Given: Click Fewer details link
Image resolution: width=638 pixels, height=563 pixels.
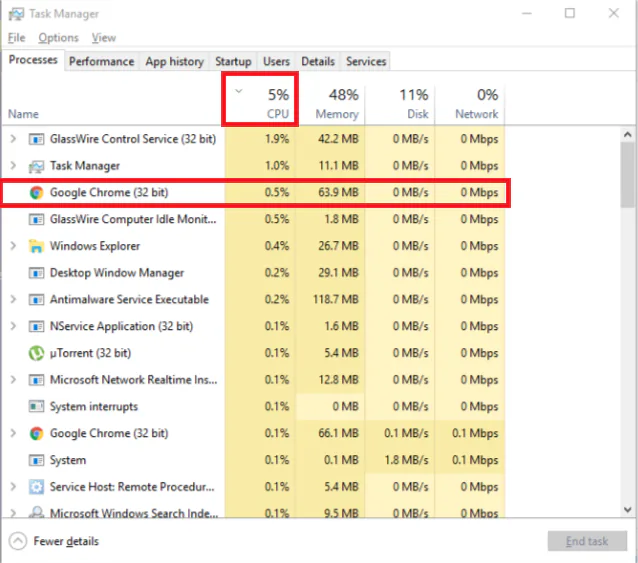Looking at the screenshot, I should point(66,541).
